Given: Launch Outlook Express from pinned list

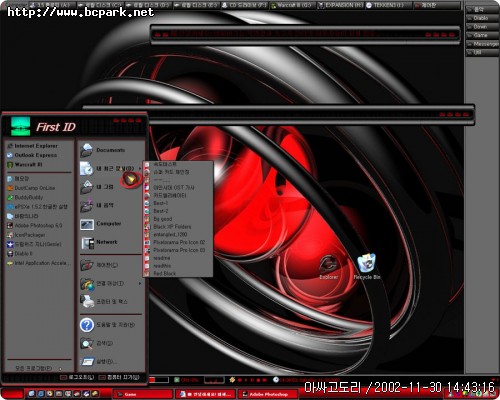Looking at the screenshot, I should [x=32, y=155].
